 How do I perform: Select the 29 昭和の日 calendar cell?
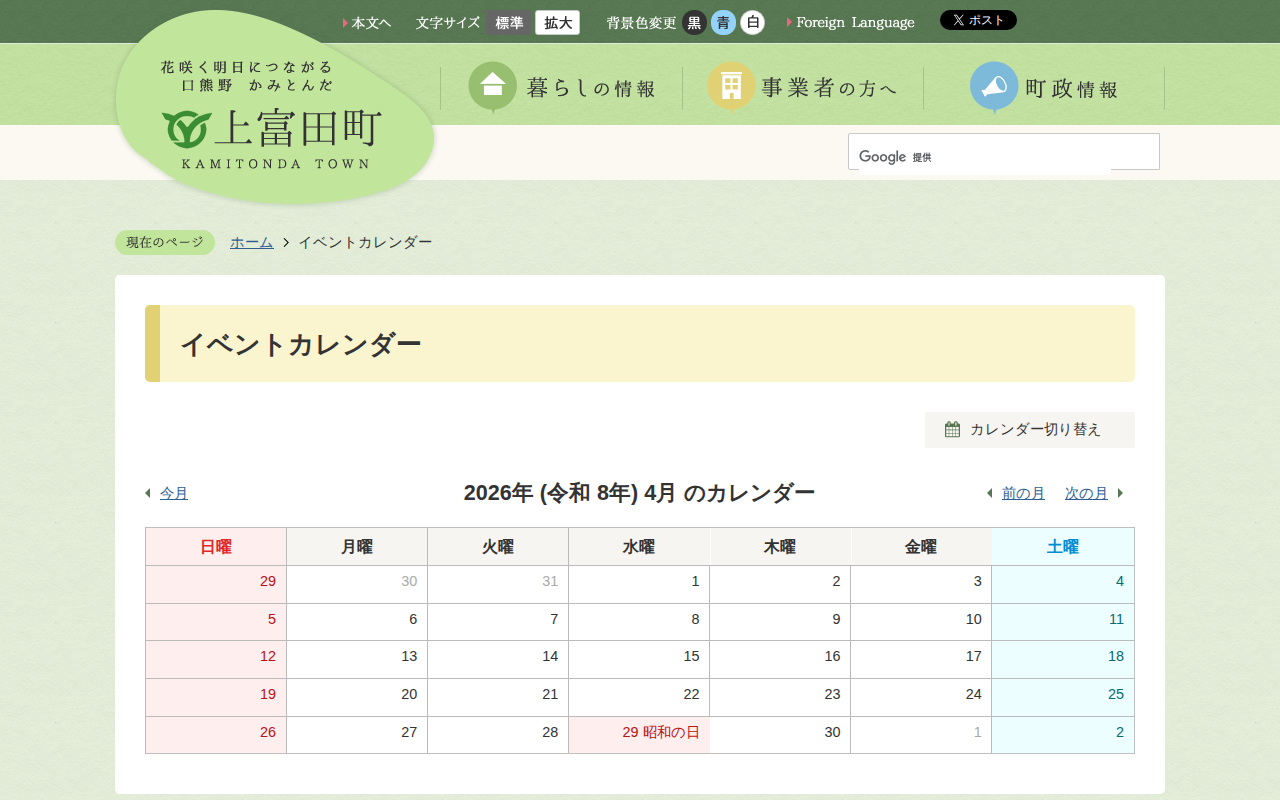coord(639,733)
